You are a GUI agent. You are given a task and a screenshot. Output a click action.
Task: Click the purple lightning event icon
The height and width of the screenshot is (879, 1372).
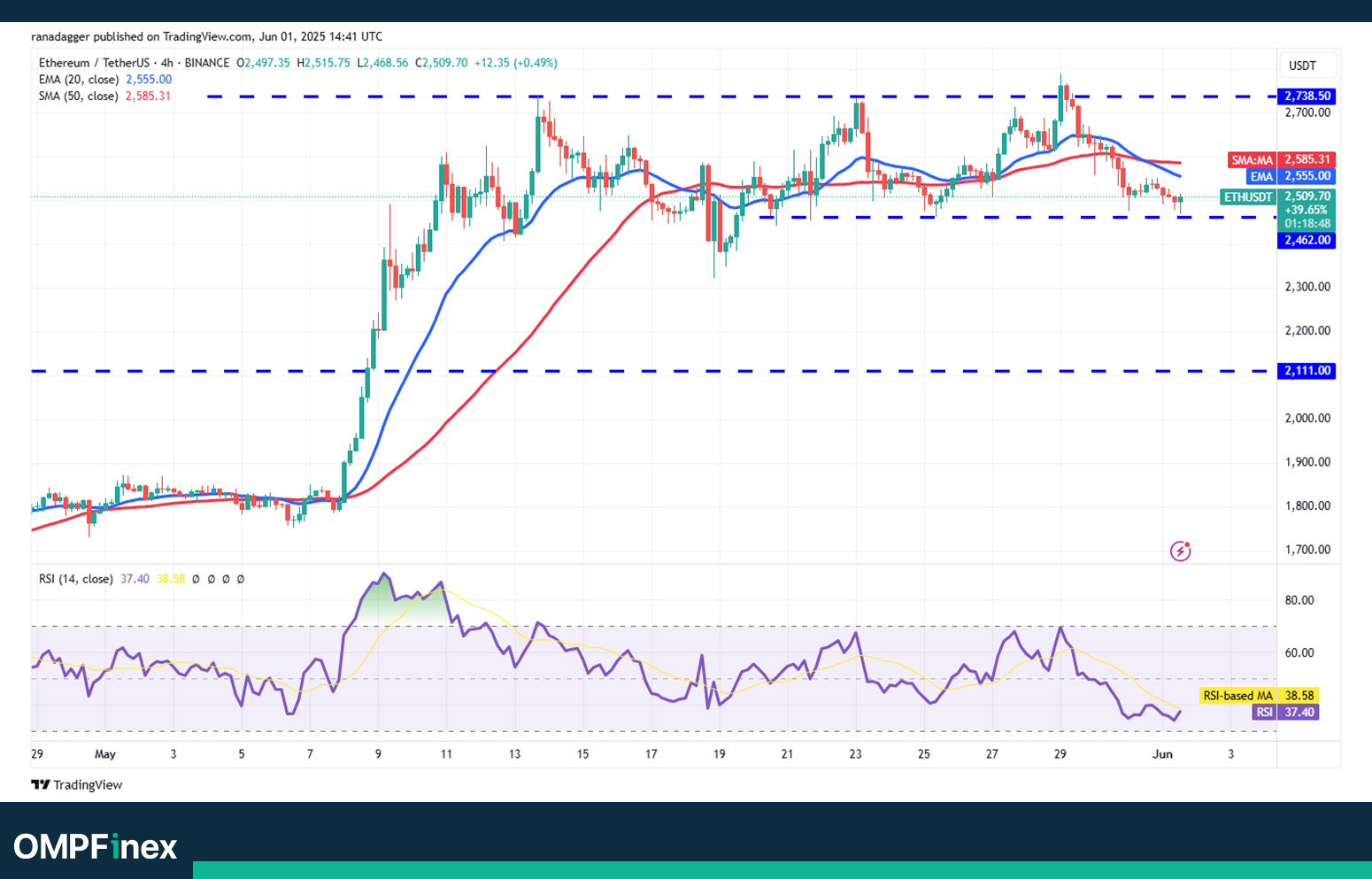point(1180,551)
